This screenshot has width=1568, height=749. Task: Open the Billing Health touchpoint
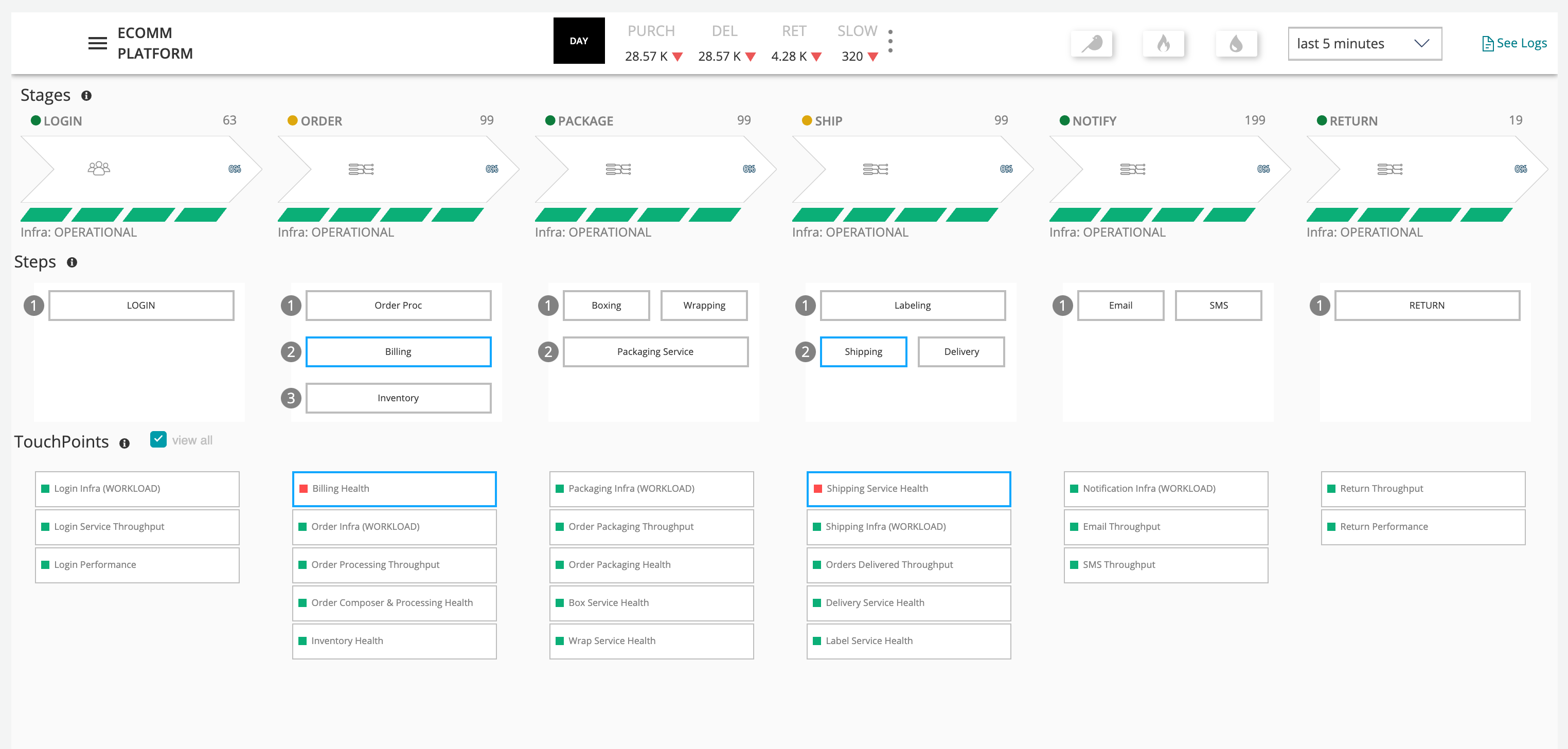click(395, 489)
